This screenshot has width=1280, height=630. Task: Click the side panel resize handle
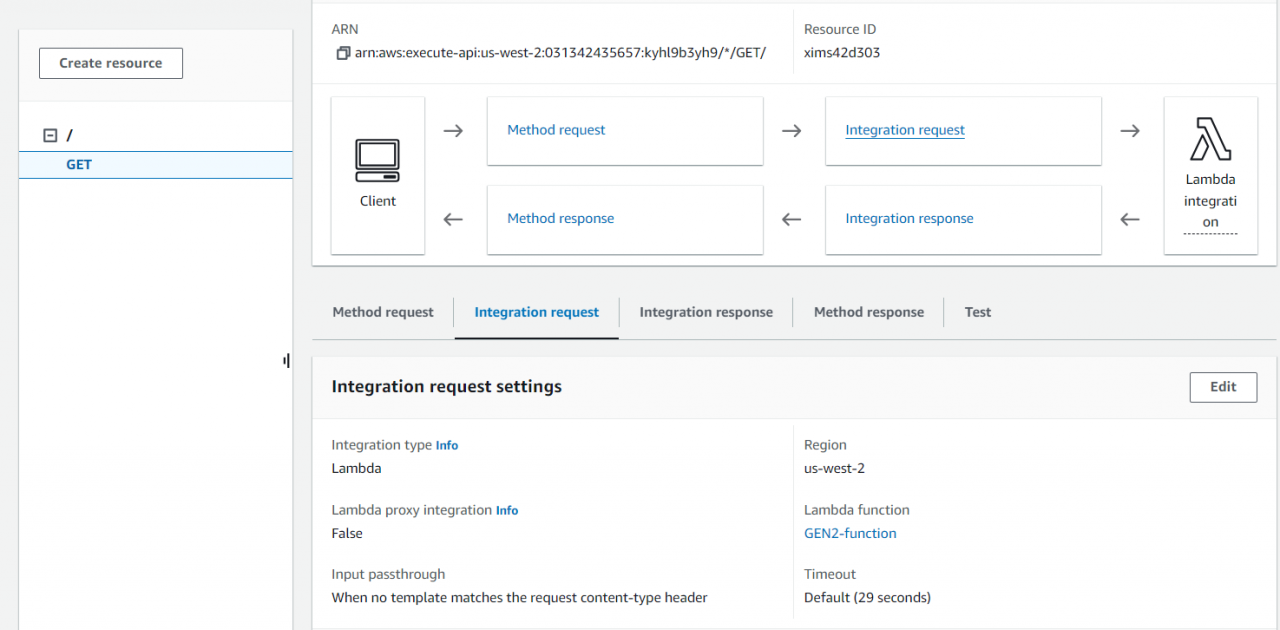(286, 361)
